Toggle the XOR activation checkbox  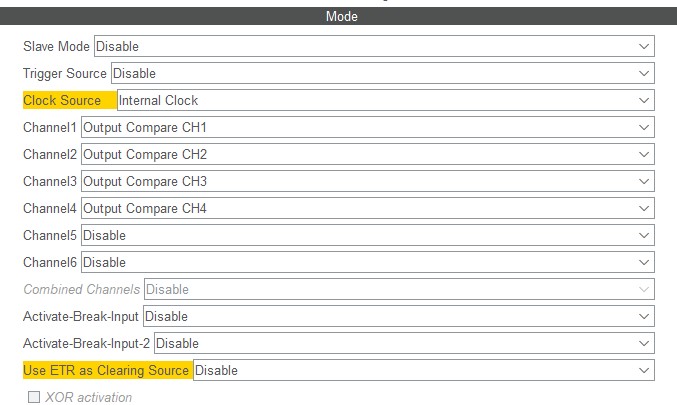pos(35,397)
